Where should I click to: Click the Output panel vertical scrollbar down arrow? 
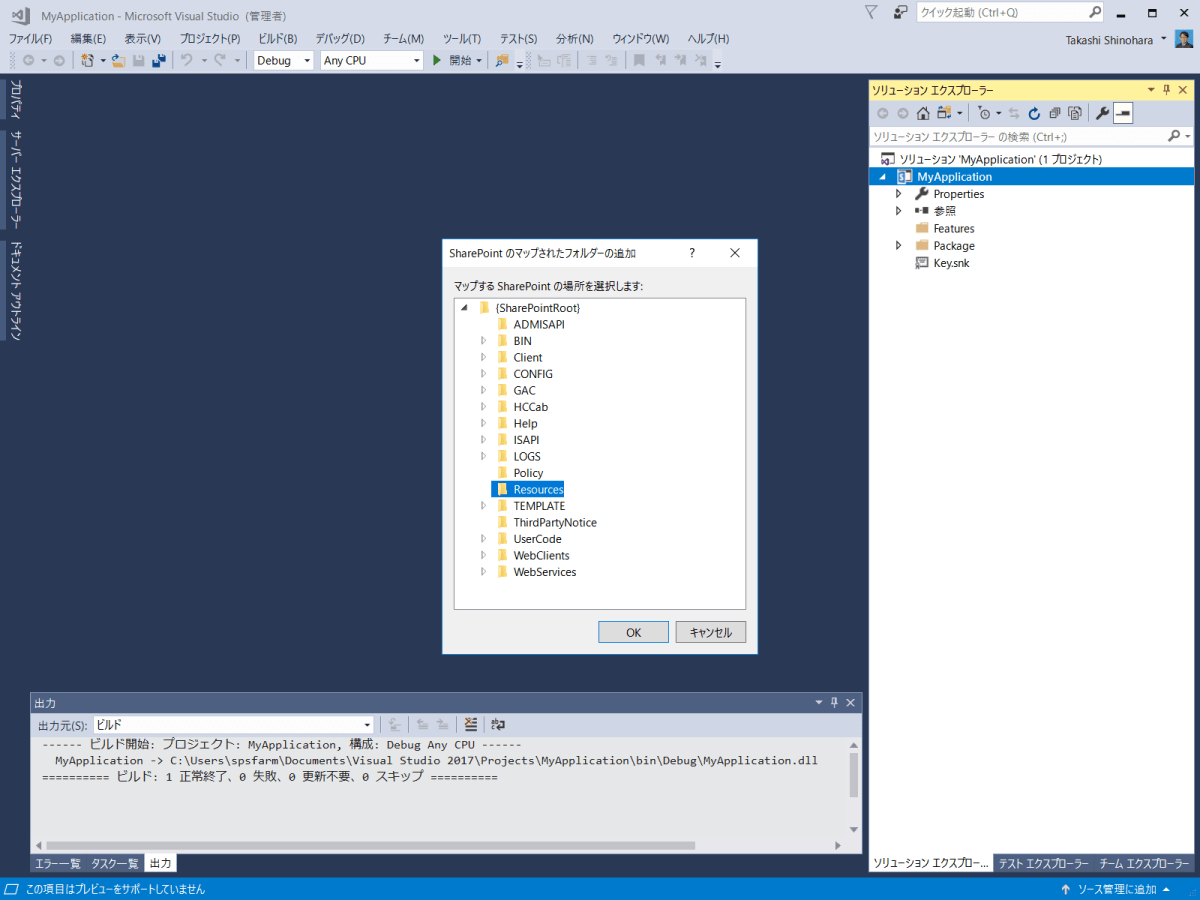(x=854, y=829)
